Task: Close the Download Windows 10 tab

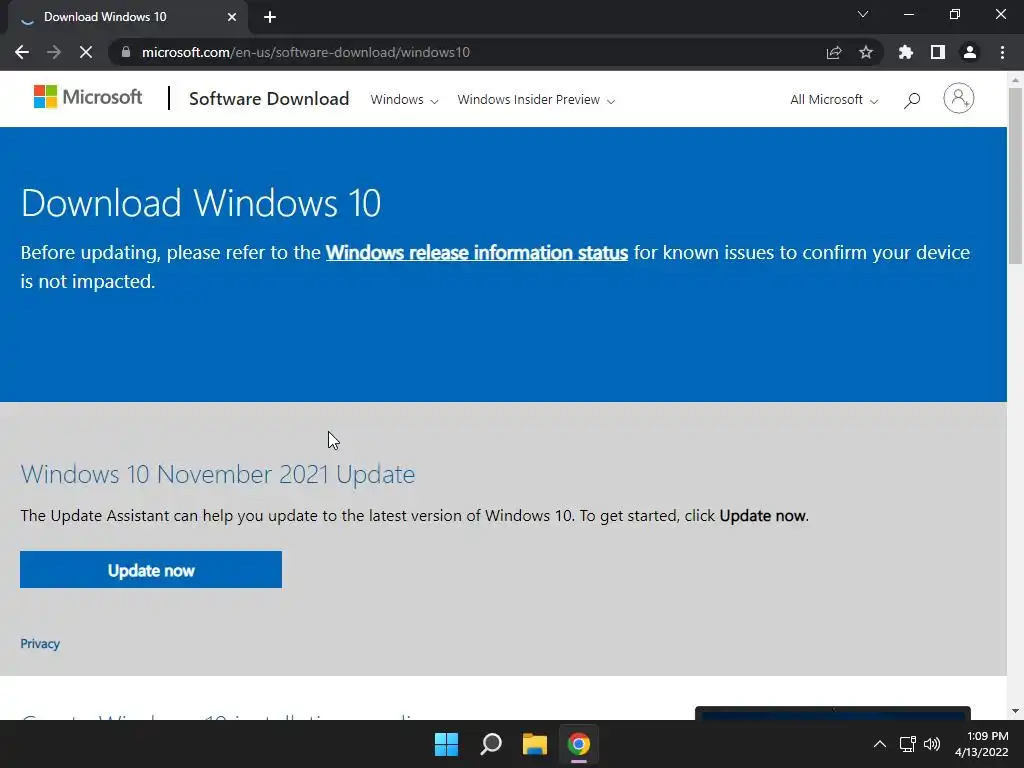Action: click(232, 17)
